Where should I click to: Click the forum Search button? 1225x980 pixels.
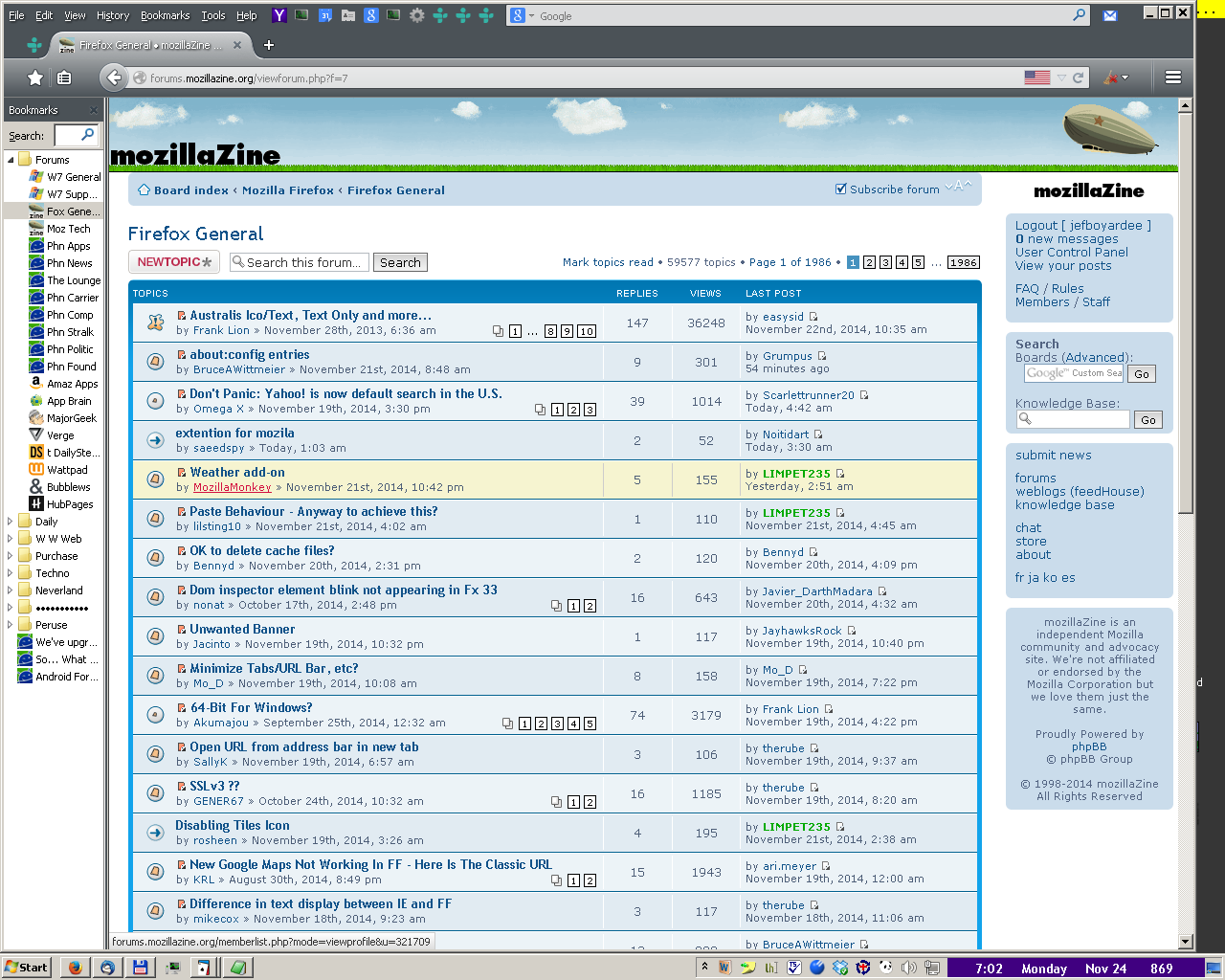pos(400,262)
